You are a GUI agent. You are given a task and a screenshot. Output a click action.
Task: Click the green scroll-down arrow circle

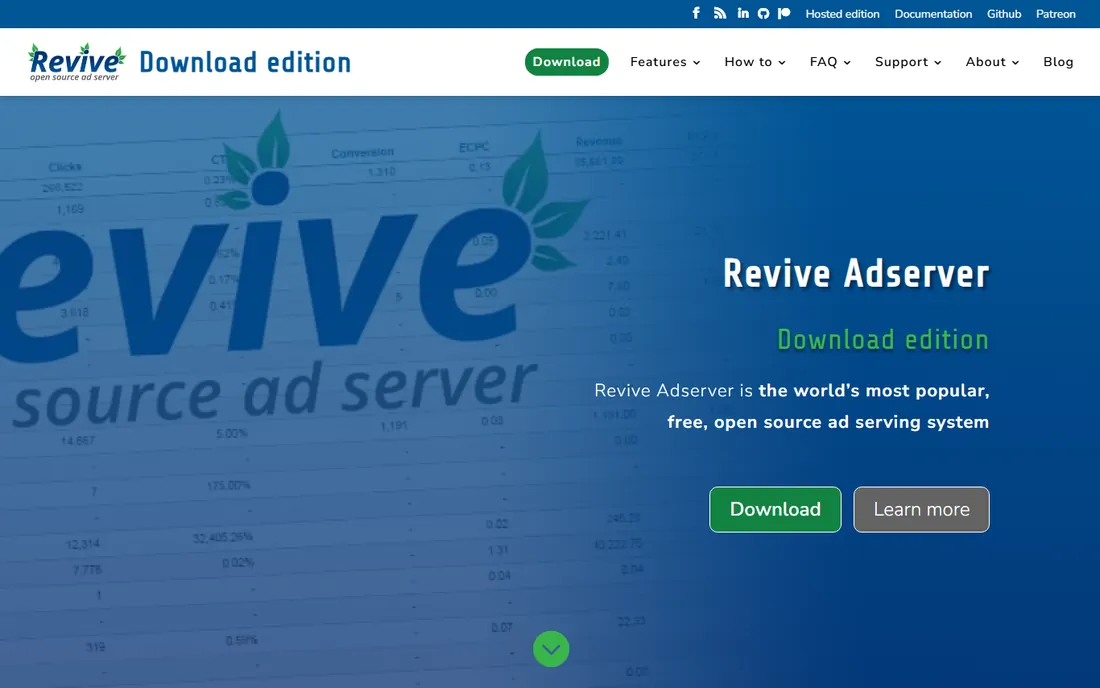click(551, 649)
